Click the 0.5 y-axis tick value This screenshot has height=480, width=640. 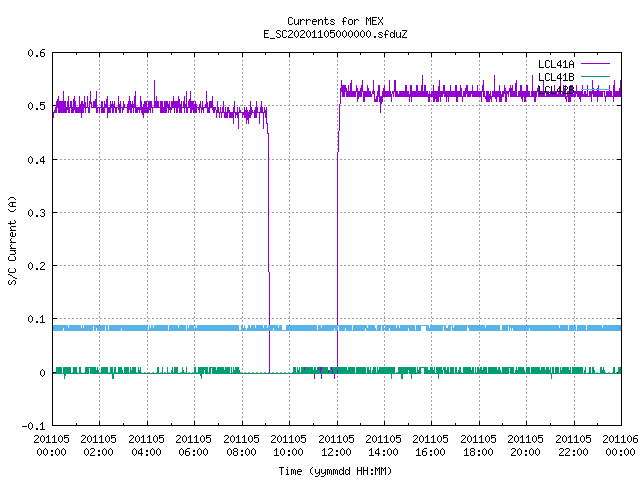click(x=36, y=106)
